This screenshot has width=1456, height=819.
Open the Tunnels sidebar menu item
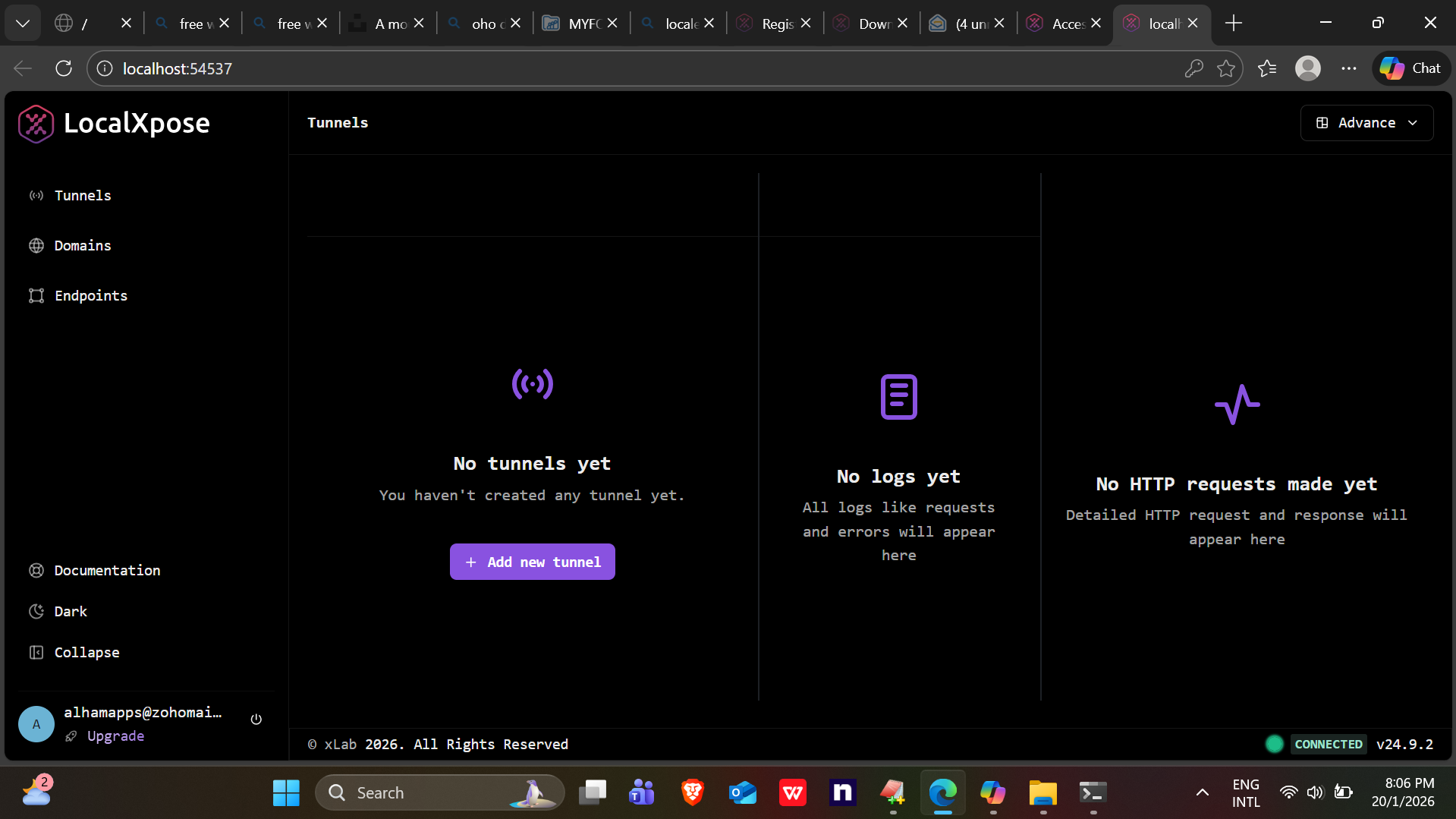[82, 195]
